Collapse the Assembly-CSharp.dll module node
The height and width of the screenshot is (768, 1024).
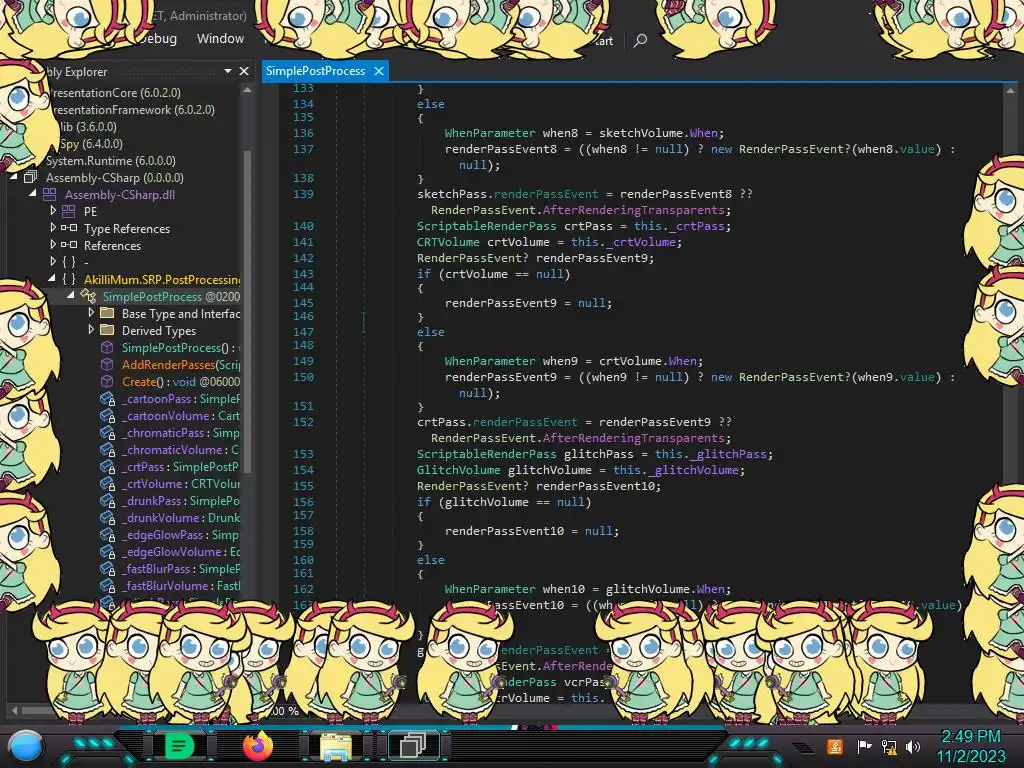(32, 194)
